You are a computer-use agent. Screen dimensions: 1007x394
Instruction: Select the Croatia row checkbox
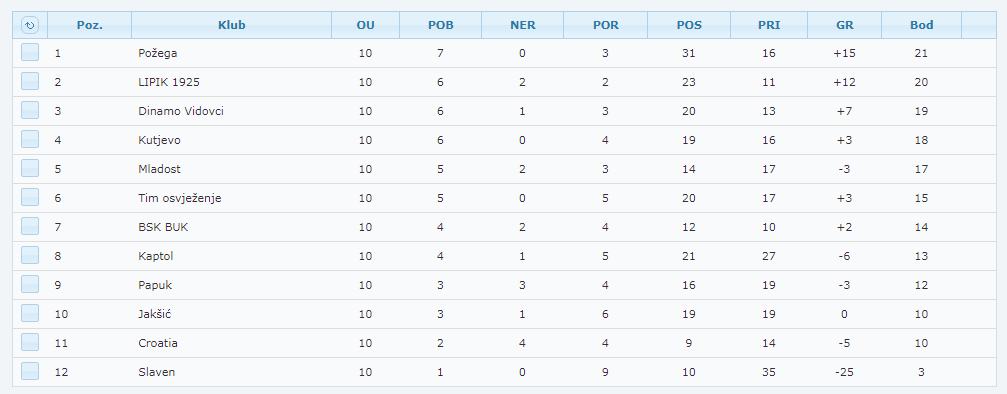coord(30,342)
